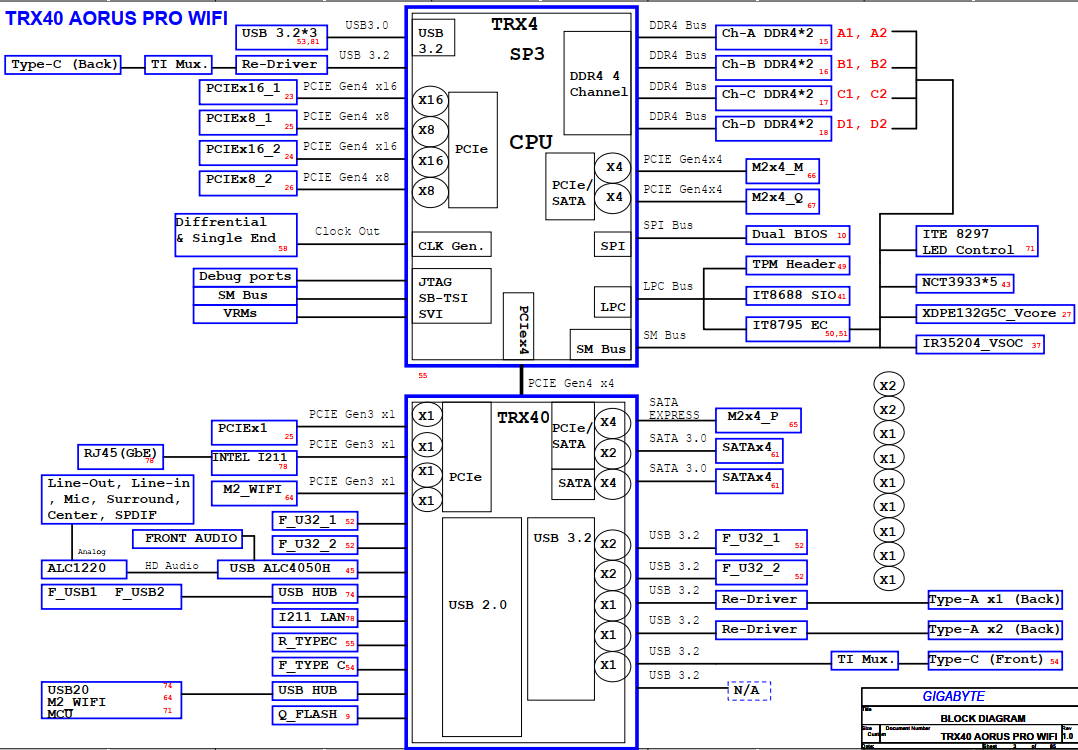Select the LPC block inside the CPU
The width and height of the screenshot is (1078, 750).
(x=612, y=302)
